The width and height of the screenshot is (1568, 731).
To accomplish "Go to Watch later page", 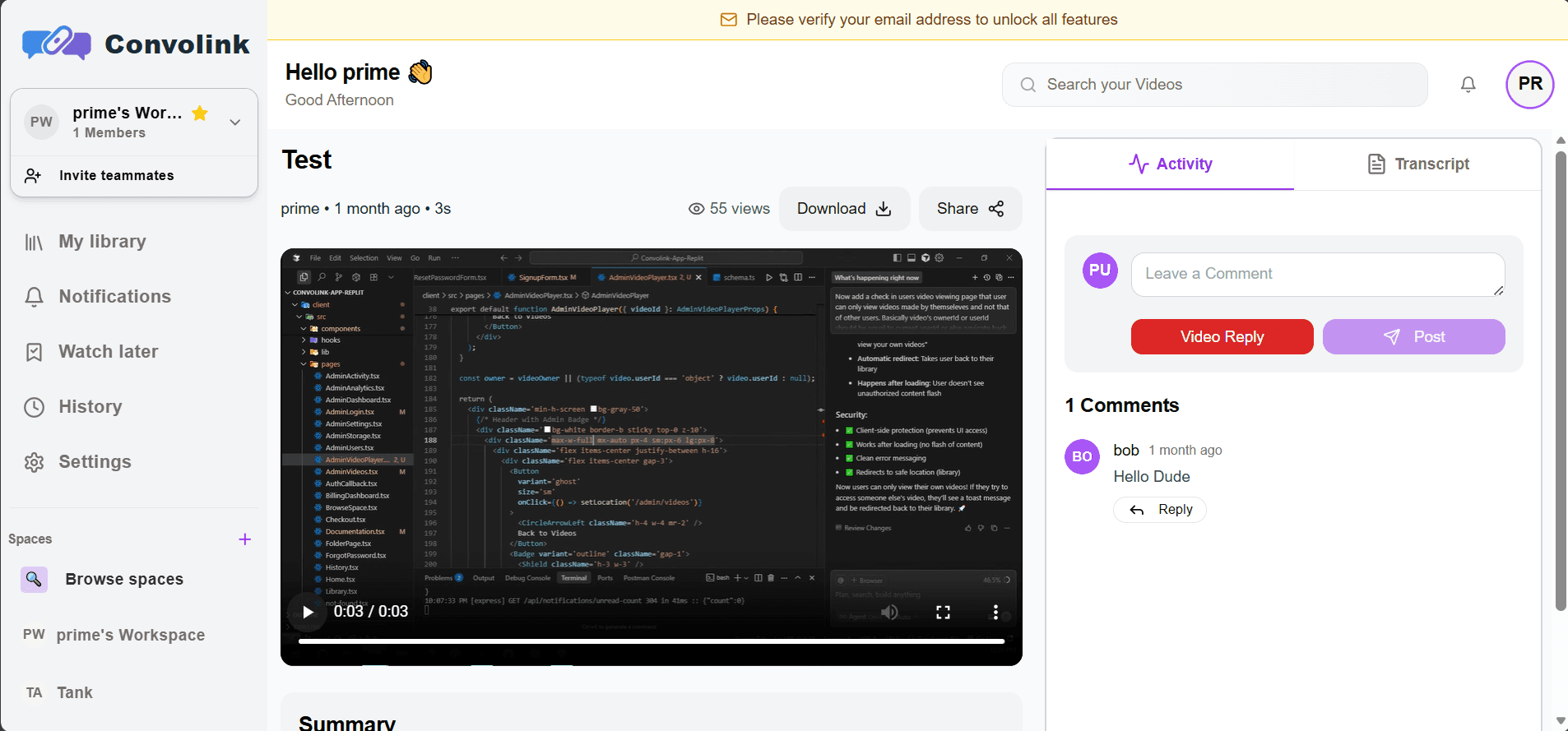I will 108,352.
